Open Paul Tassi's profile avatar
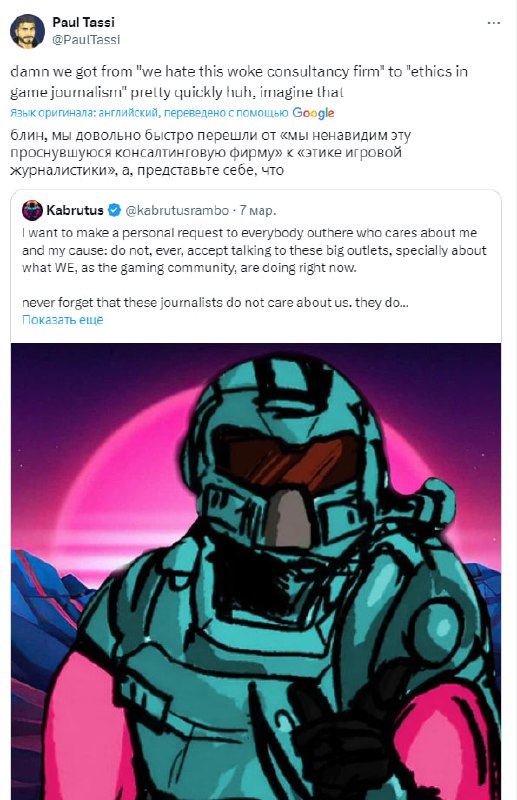Image resolution: width=517 pixels, height=800 pixels. pos(27,31)
